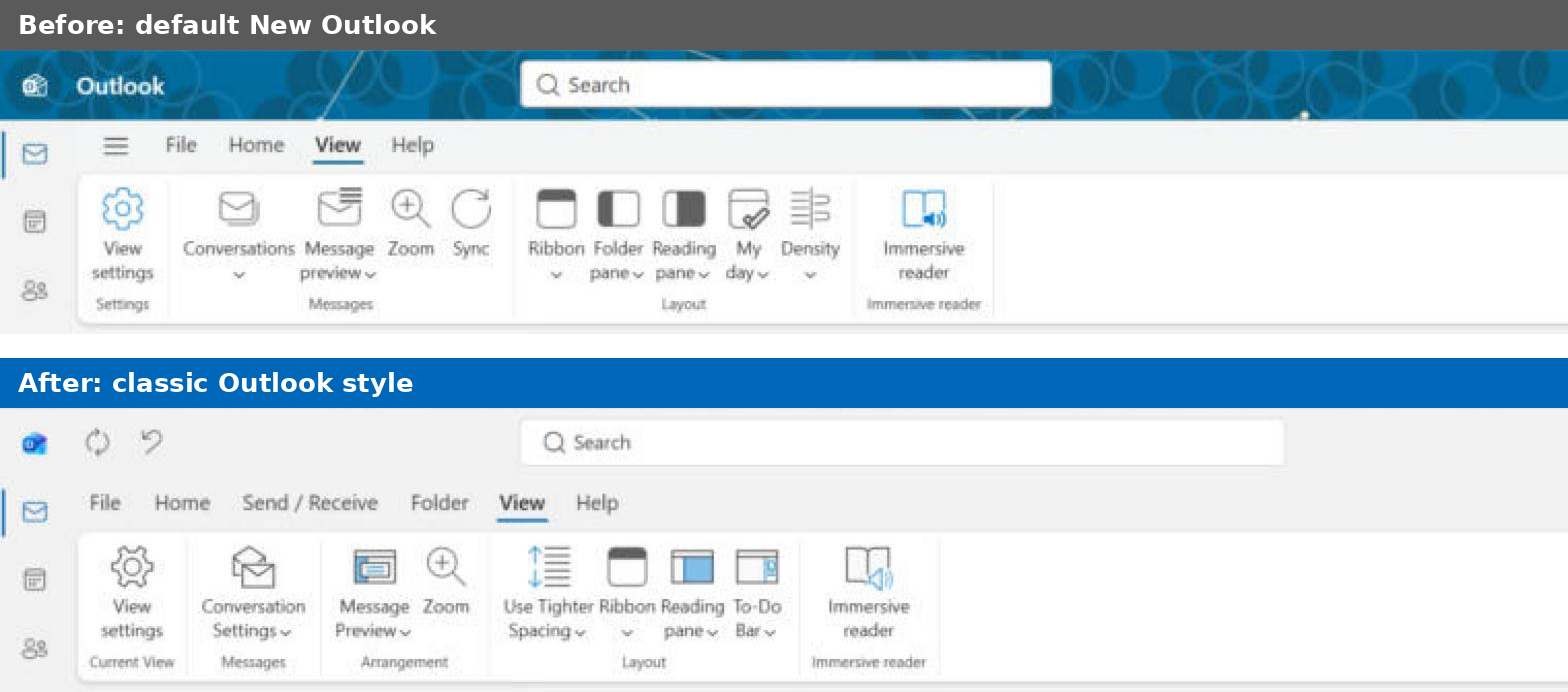Expand Reading pane dropdown in Before ribbon

click(x=704, y=274)
